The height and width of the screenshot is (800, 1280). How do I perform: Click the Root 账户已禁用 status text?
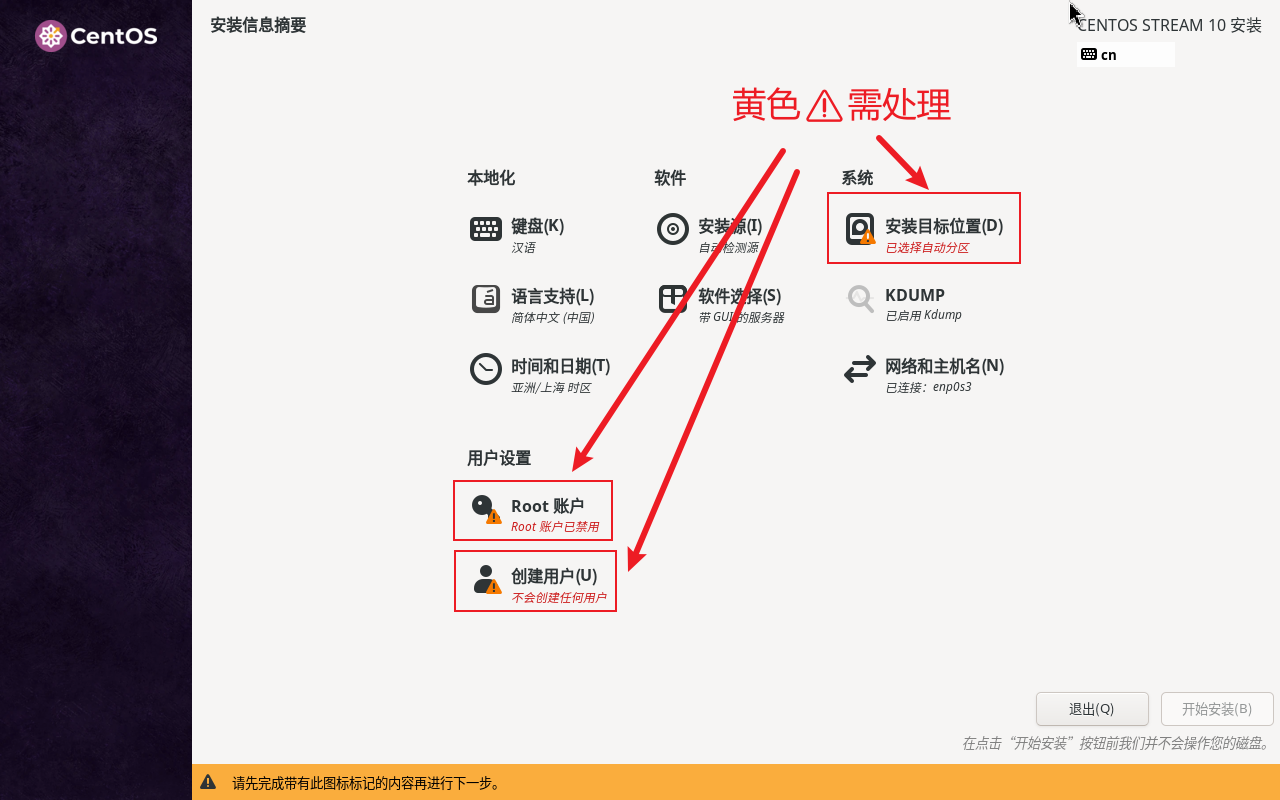(x=555, y=527)
